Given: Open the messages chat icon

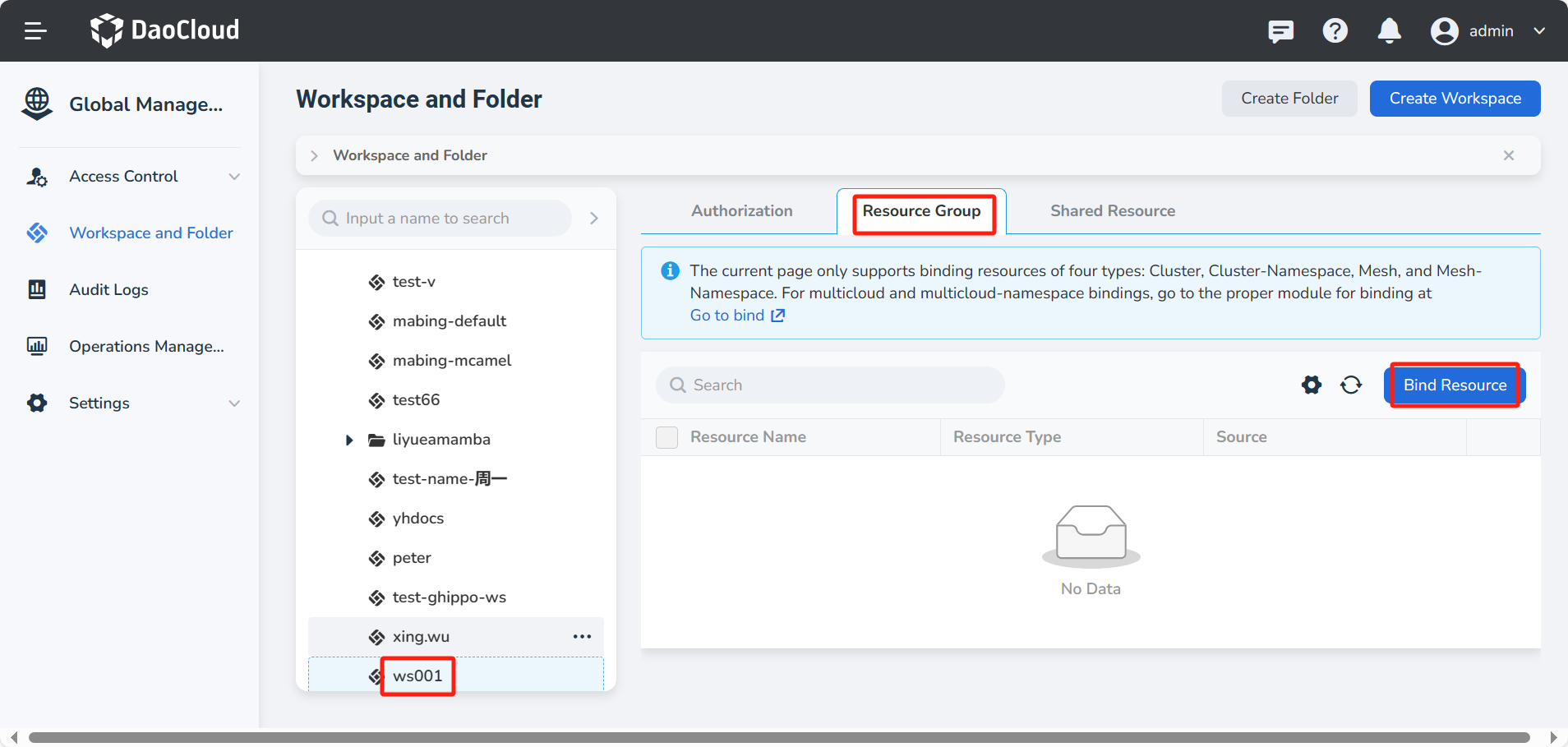Looking at the screenshot, I should (x=1280, y=31).
